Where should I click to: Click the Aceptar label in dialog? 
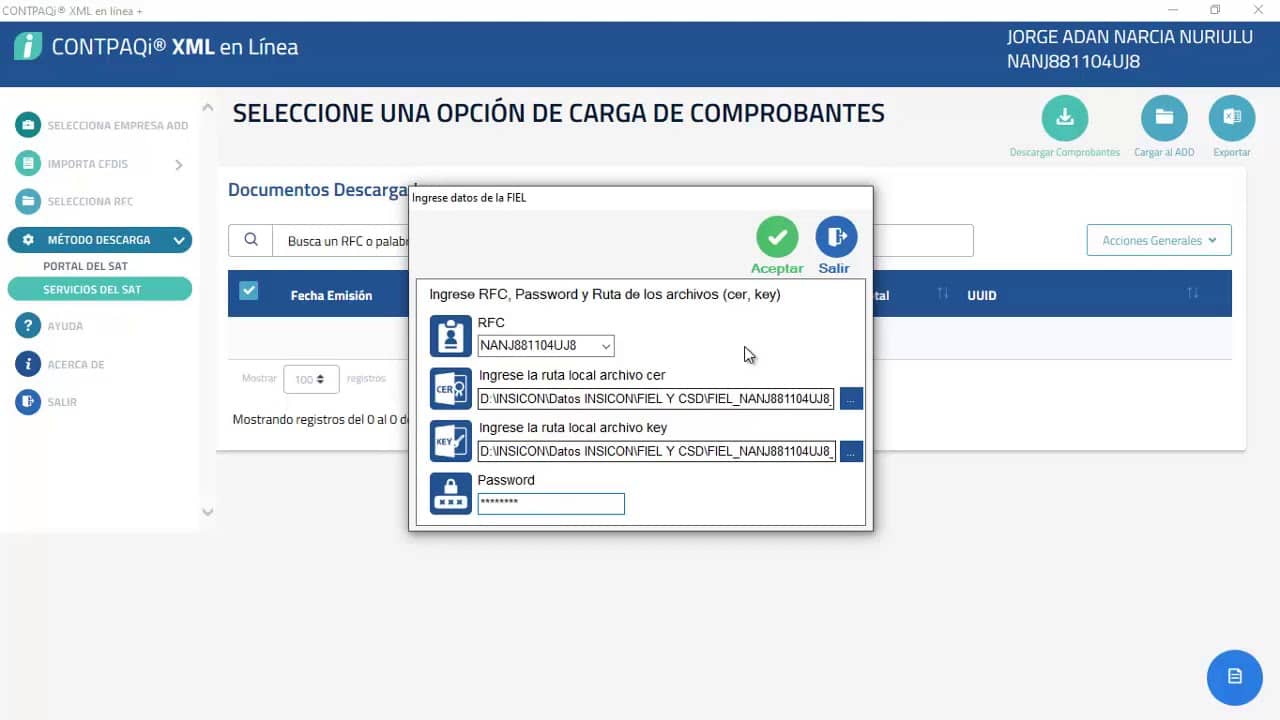(x=777, y=268)
